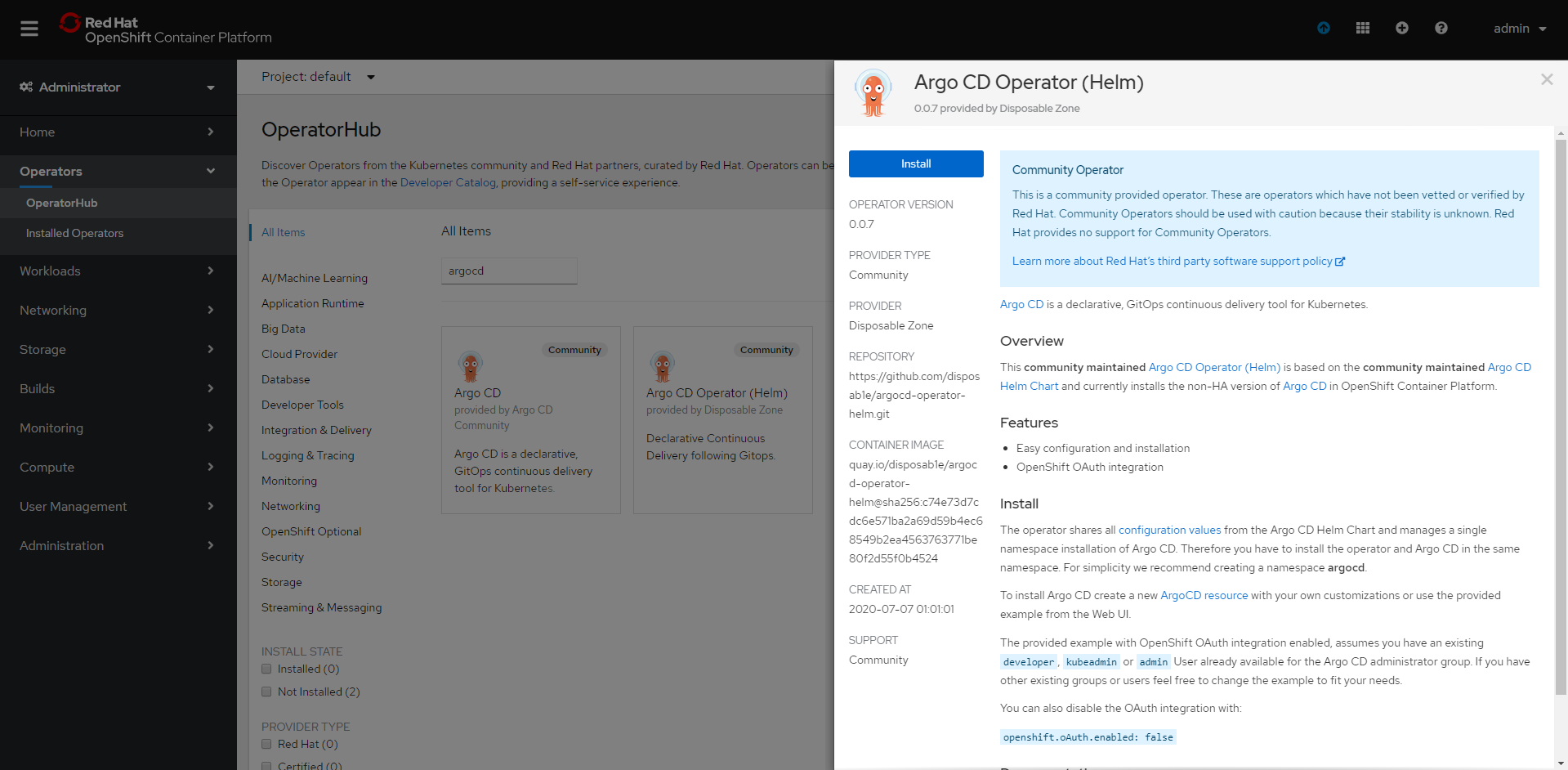Expand the Monitoring navigation section
The image size is (1568, 770).
coord(118,428)
